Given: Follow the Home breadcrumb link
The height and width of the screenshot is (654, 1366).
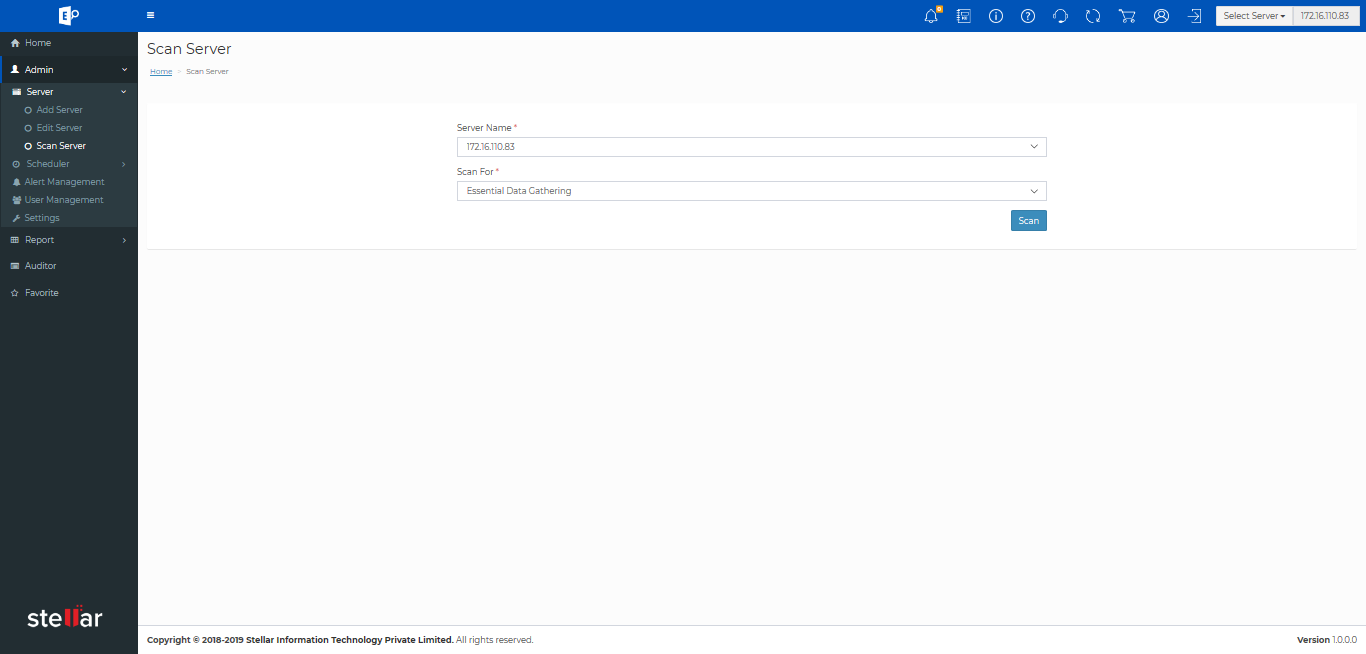Looking at the screenshot, I should tap(161, 72).
